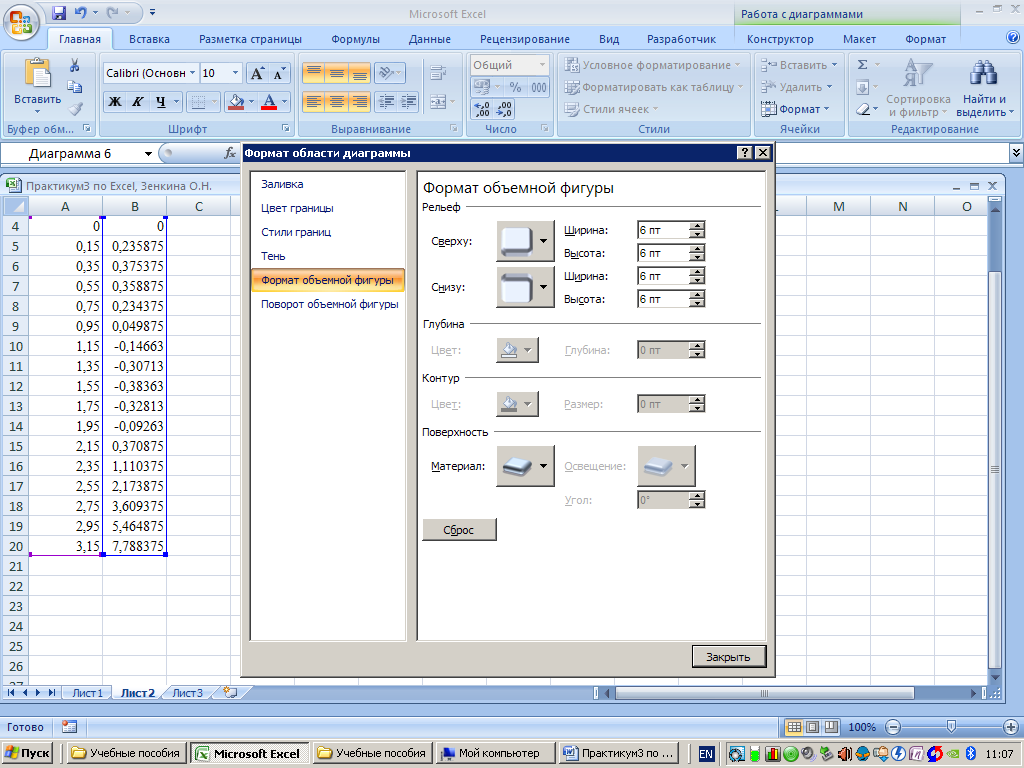Open the Материал surface dropdown
This screenshot has height=768, width=1024.
[543, 466]
